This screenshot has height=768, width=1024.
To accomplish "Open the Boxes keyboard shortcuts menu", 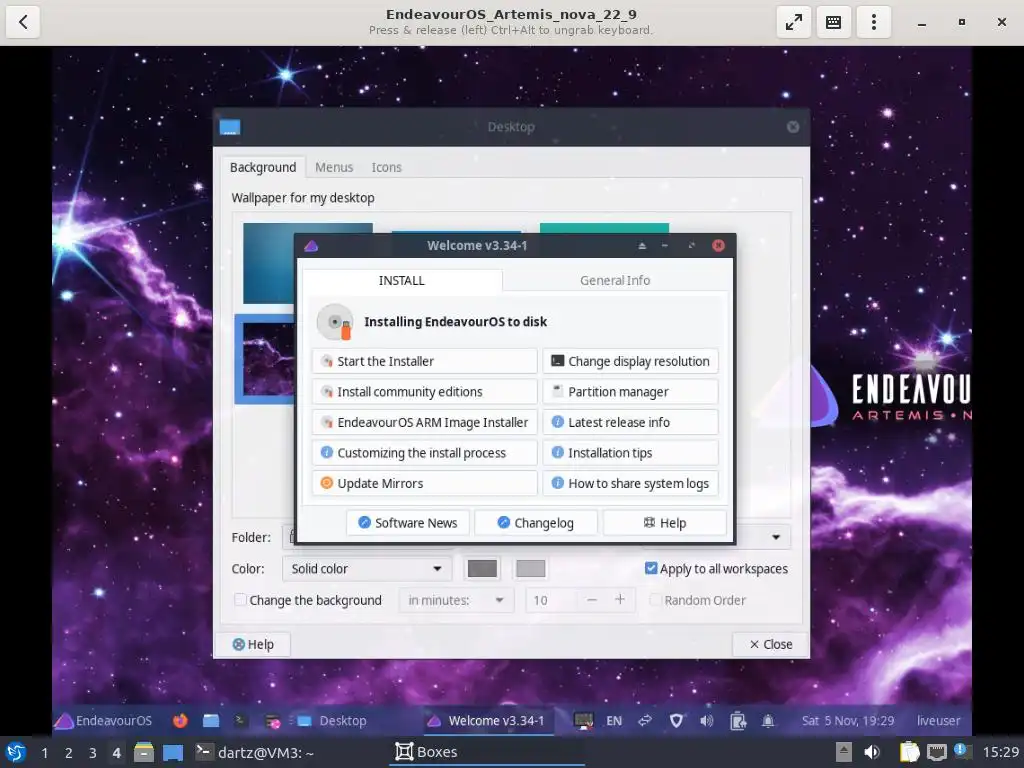I will coord(833,22).
